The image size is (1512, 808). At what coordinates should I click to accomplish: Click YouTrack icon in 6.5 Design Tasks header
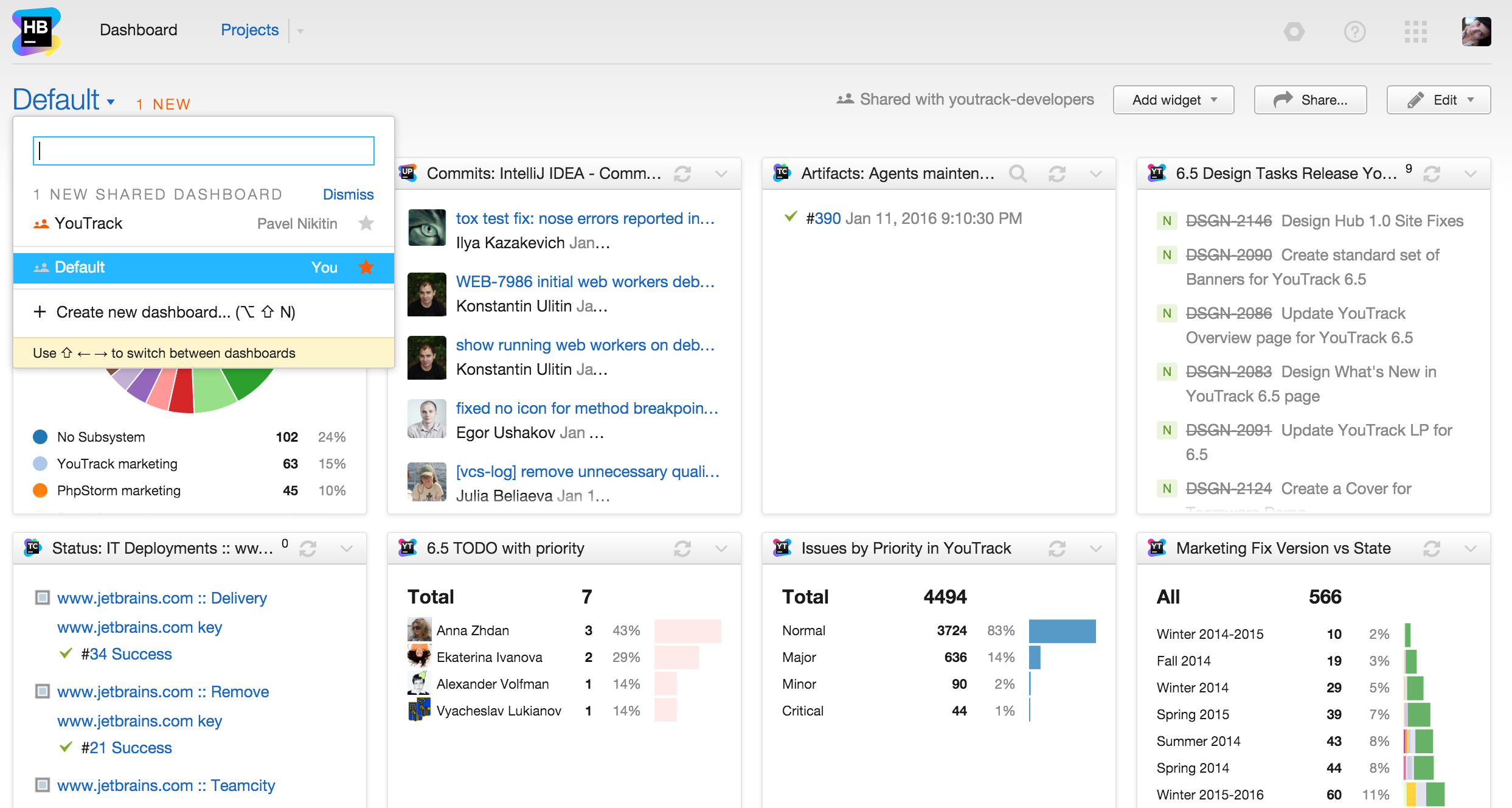pos(1157,173)
